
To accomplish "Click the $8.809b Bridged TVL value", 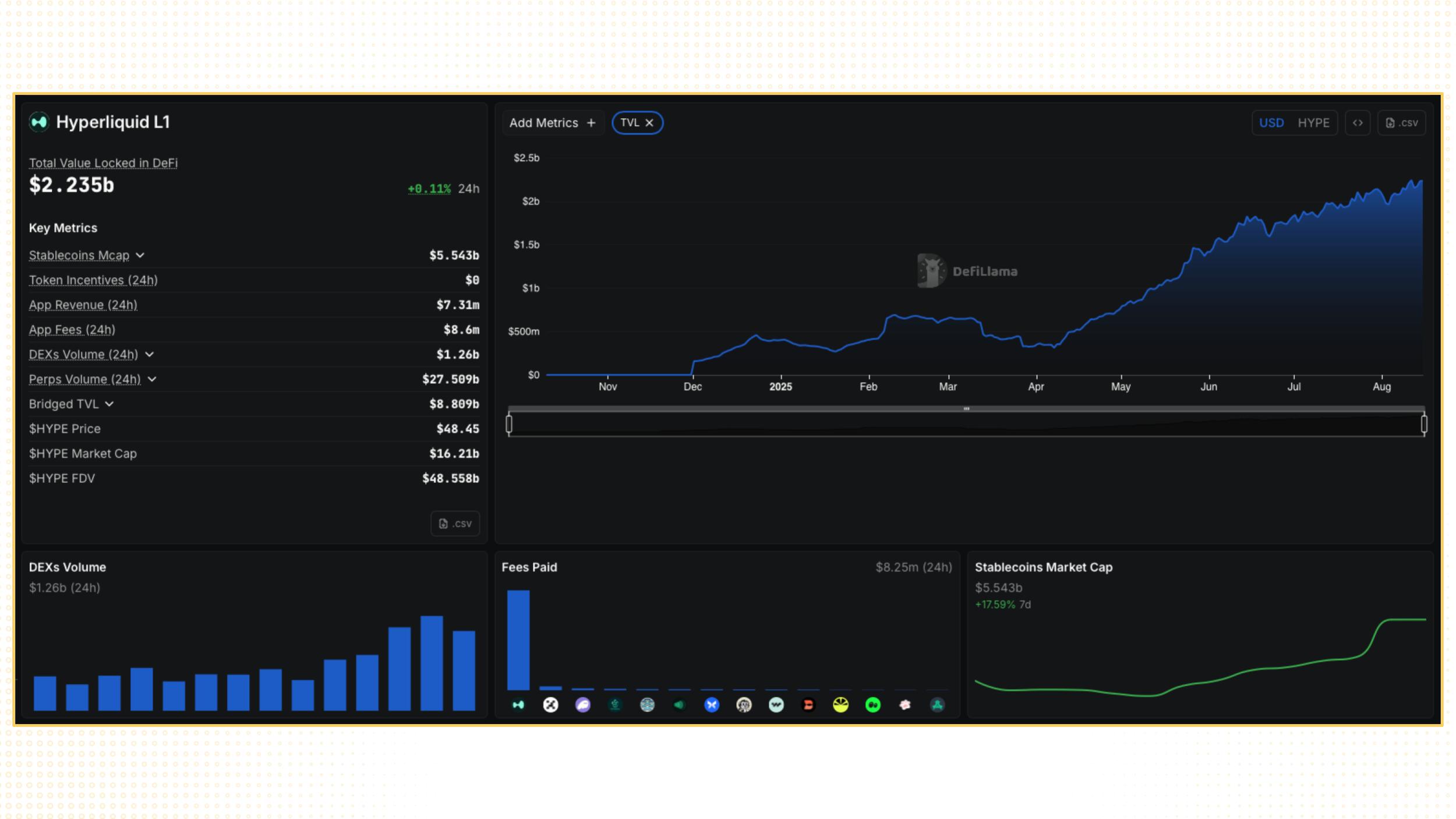I will (454, 404).
